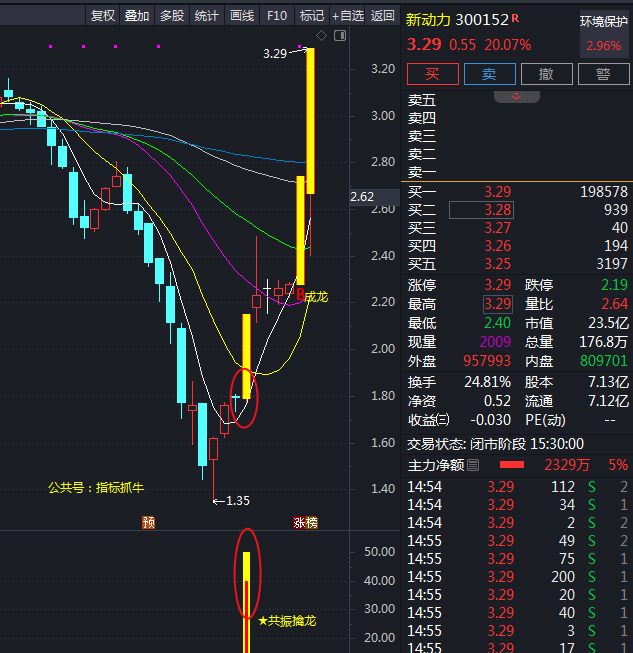The height and width of the screenshot is (653, 633).
Task: Expand the order book with red chevron
Action: [517, 97]
